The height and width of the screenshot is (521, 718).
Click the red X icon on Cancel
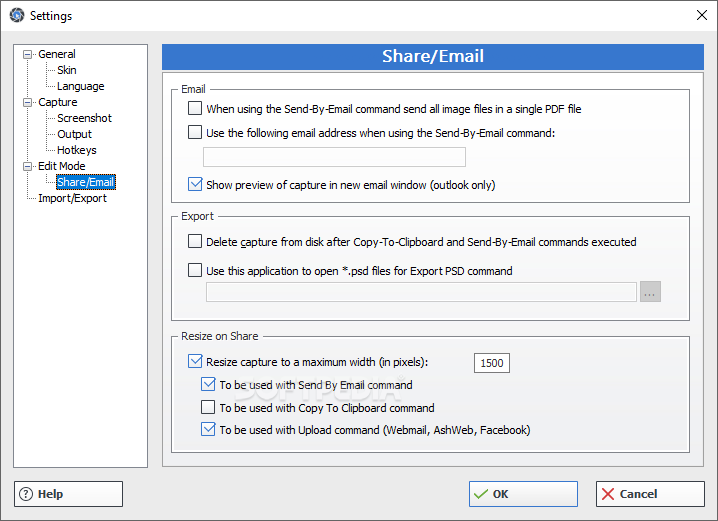click(608, 494)
